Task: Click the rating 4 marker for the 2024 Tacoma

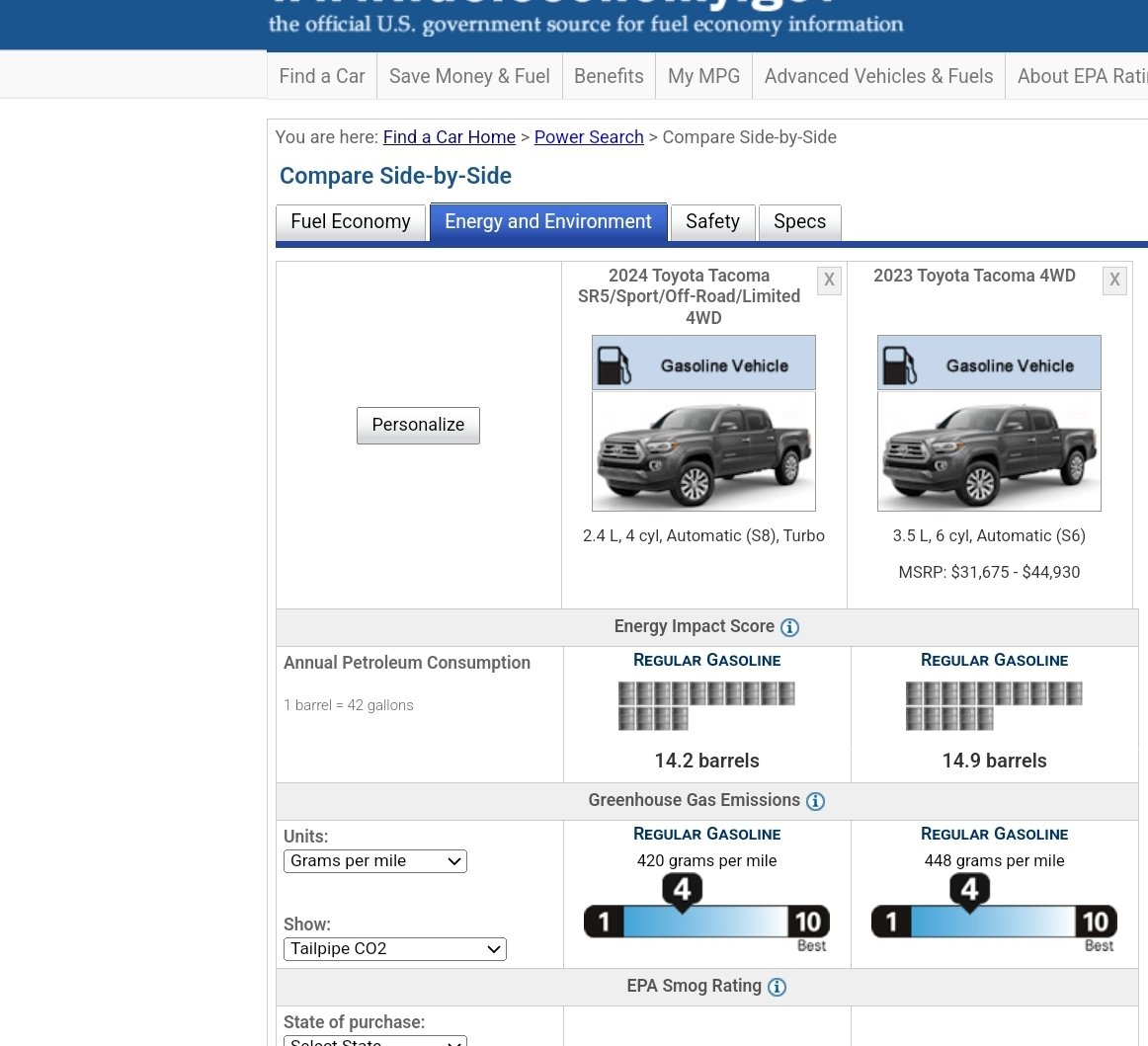Action: click(x=683, y=892)
